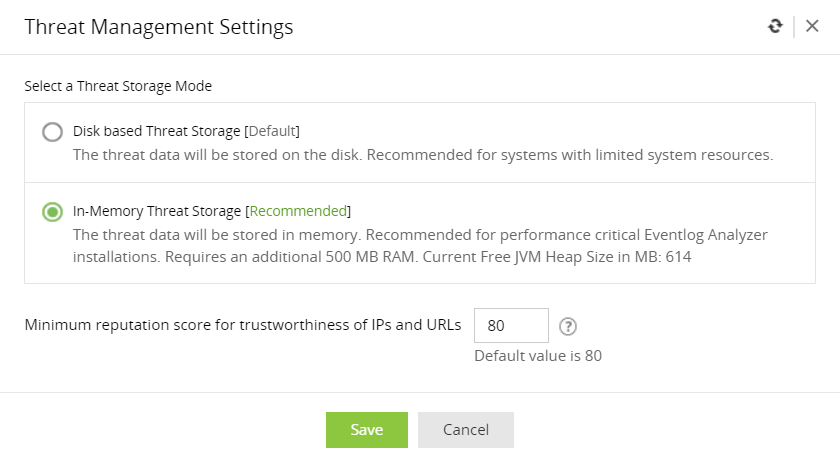This screenshot has height=467, width=840.
Task: Select Disk based Threat Storage radio button
Action: [x=52, y=132]
